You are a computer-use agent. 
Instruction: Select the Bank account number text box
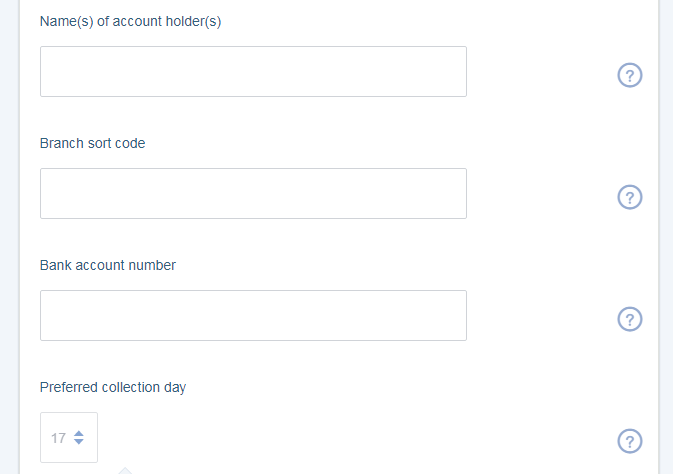point(253,315)
